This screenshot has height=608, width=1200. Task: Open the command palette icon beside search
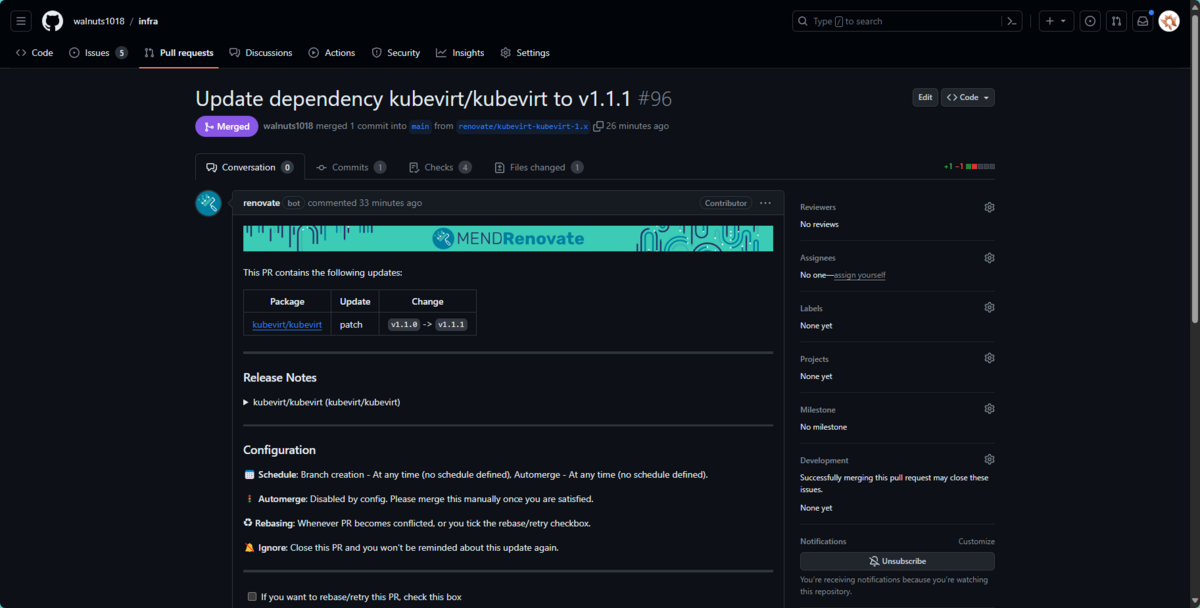click(x=1011, y=20)
